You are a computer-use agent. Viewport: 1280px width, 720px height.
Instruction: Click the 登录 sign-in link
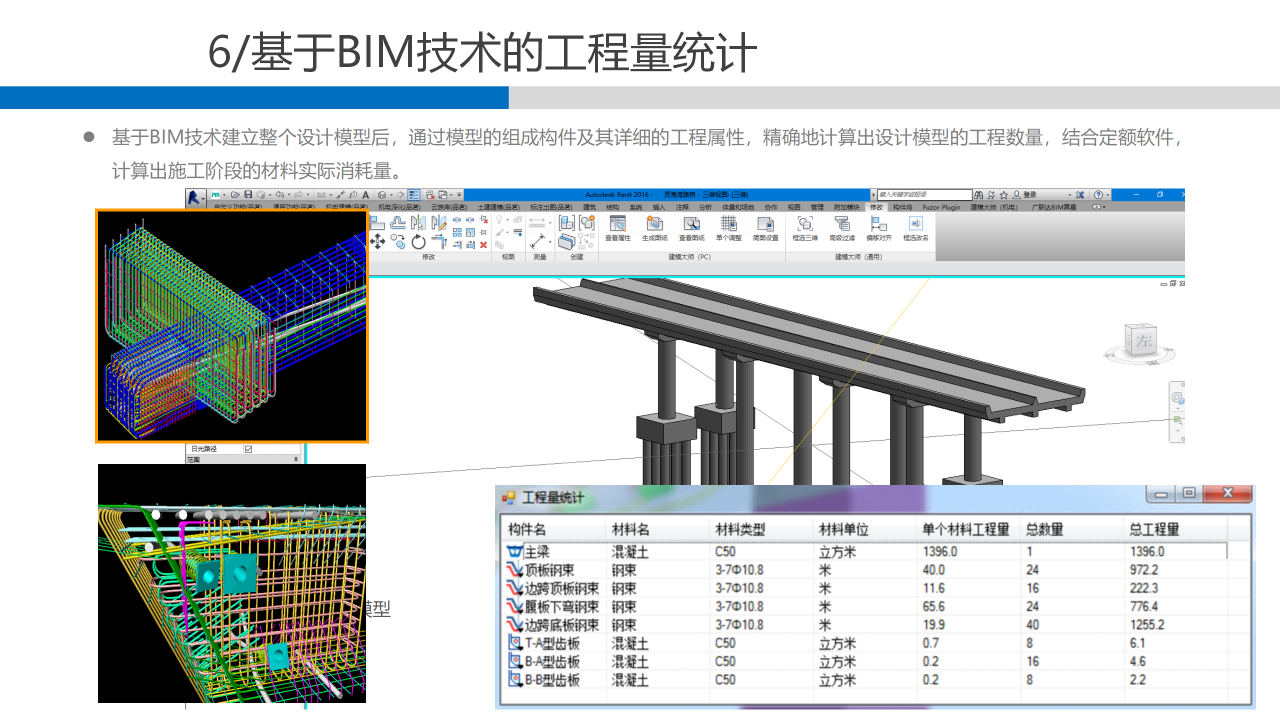click(1029, 194)
